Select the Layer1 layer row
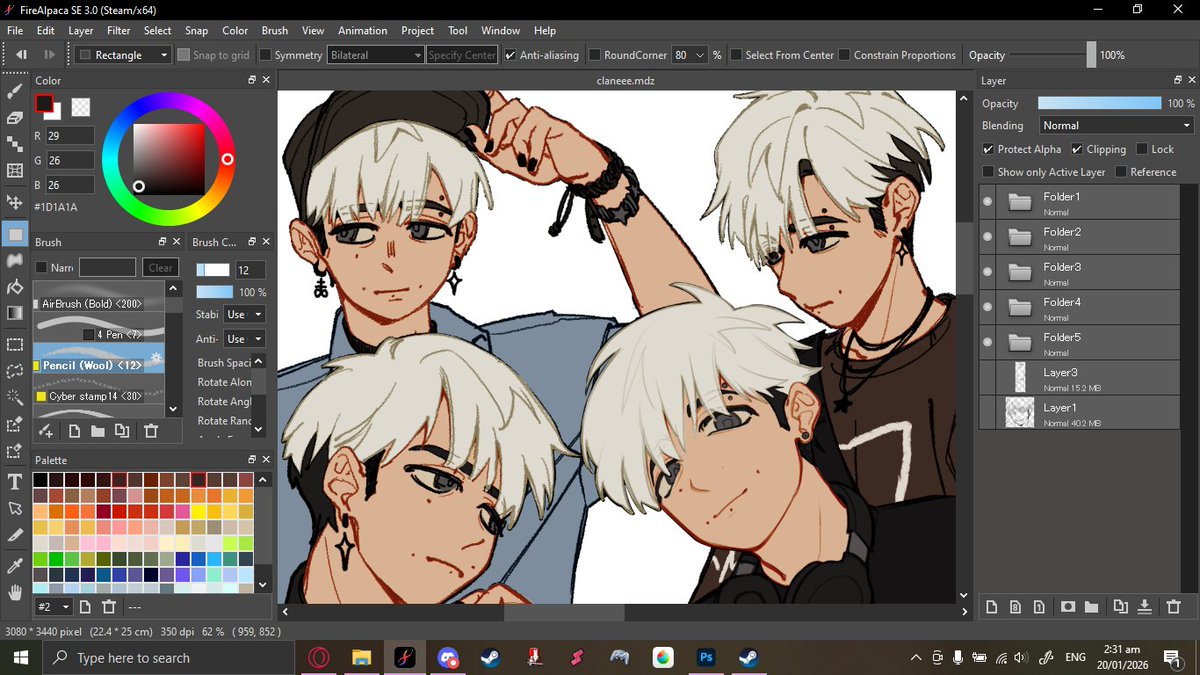1200x675 pixels. [x=1080, y=412]
